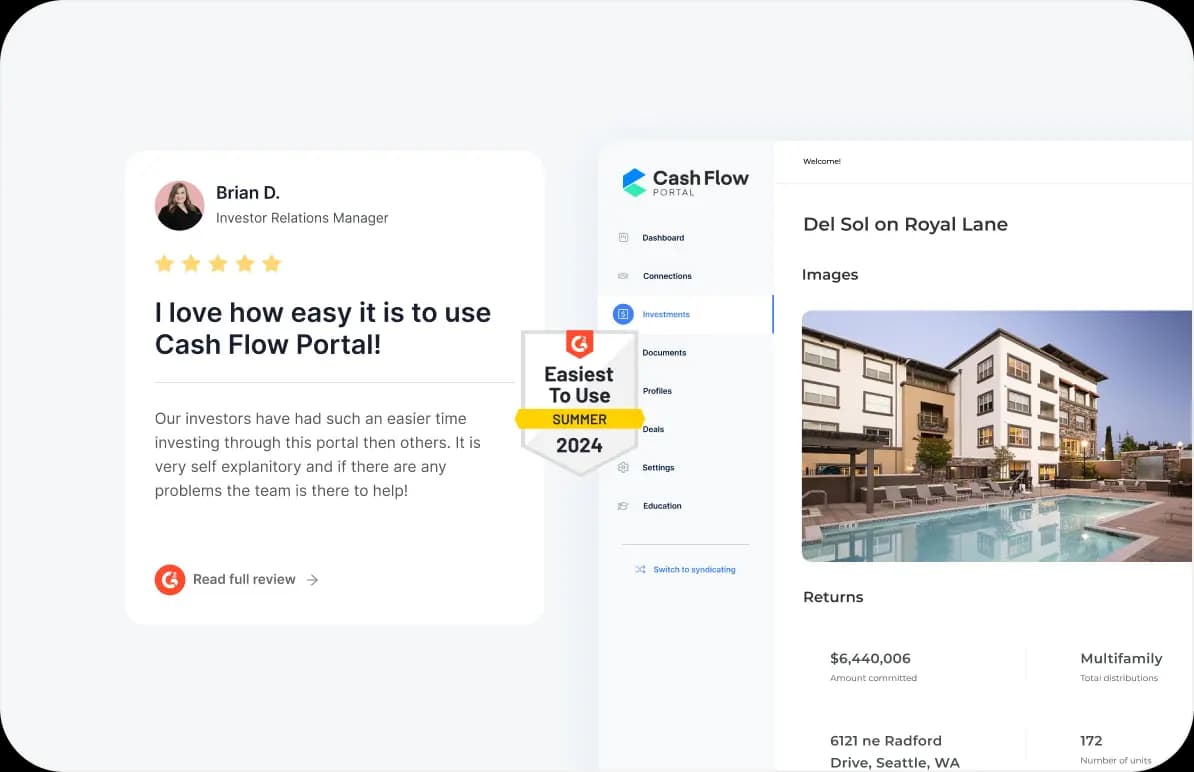Click the Read full review link
1194x772 pixels.
click(244, 580)
